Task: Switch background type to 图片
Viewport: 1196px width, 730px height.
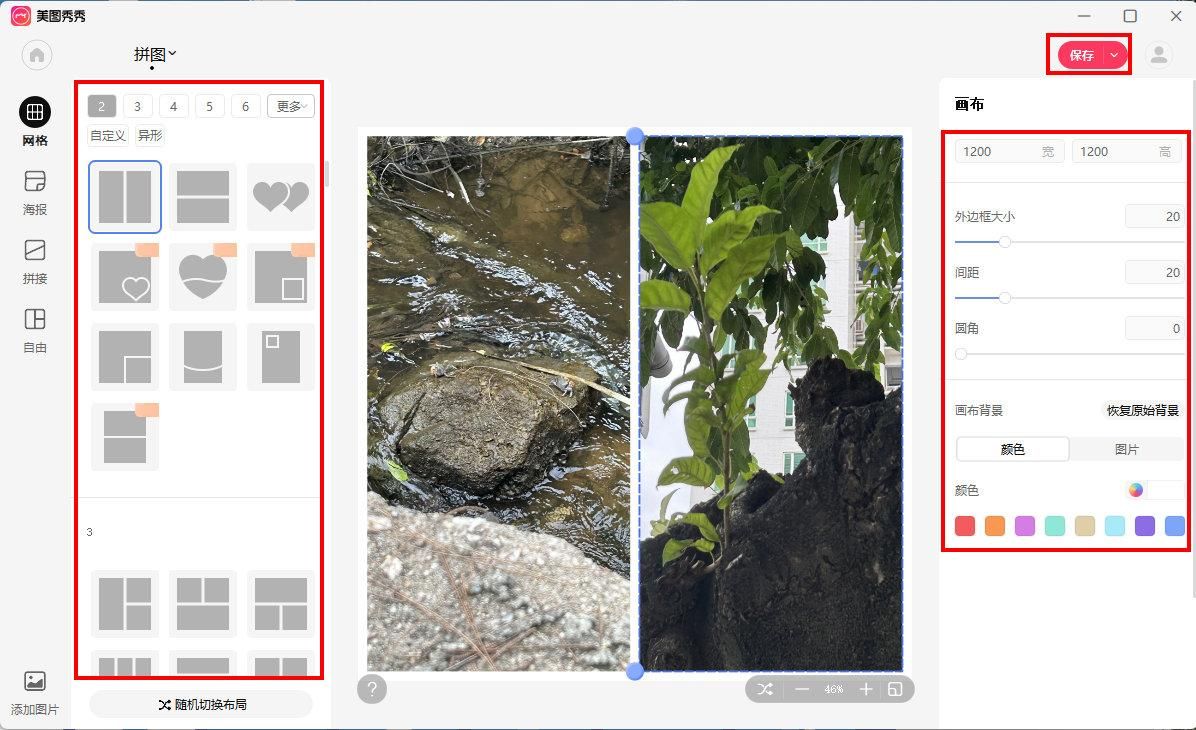Action: click(x=1126, y=449)
